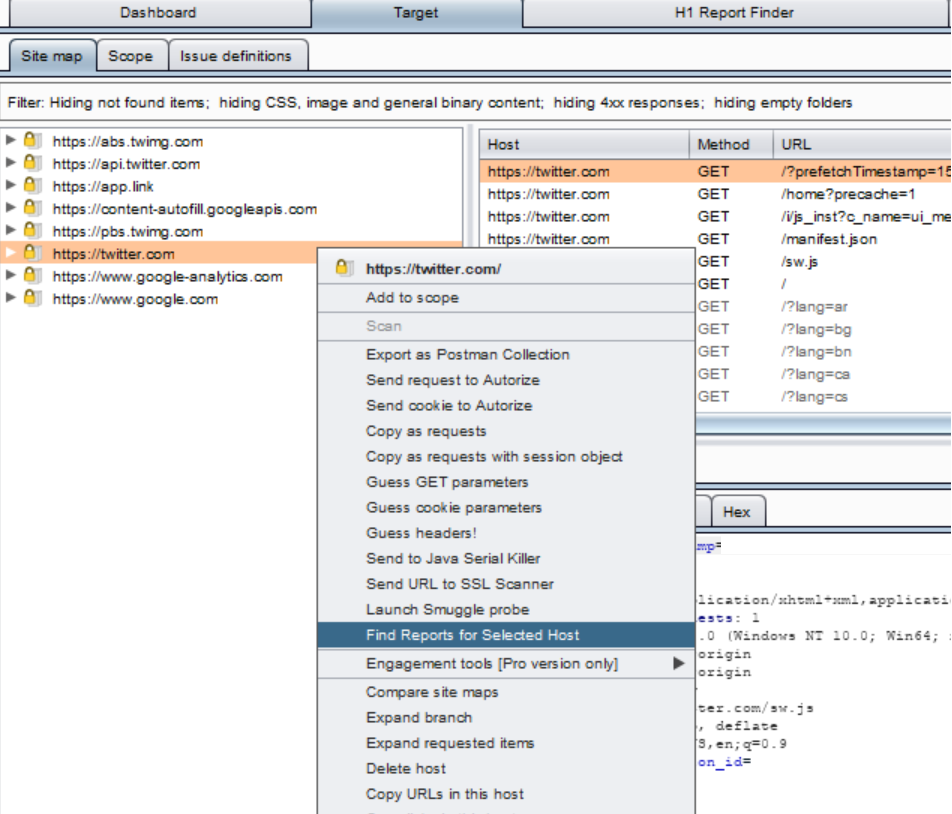Choose Add to scope from context menu
This screenshot has height=814, width=952.
click(x=506, y=297)
